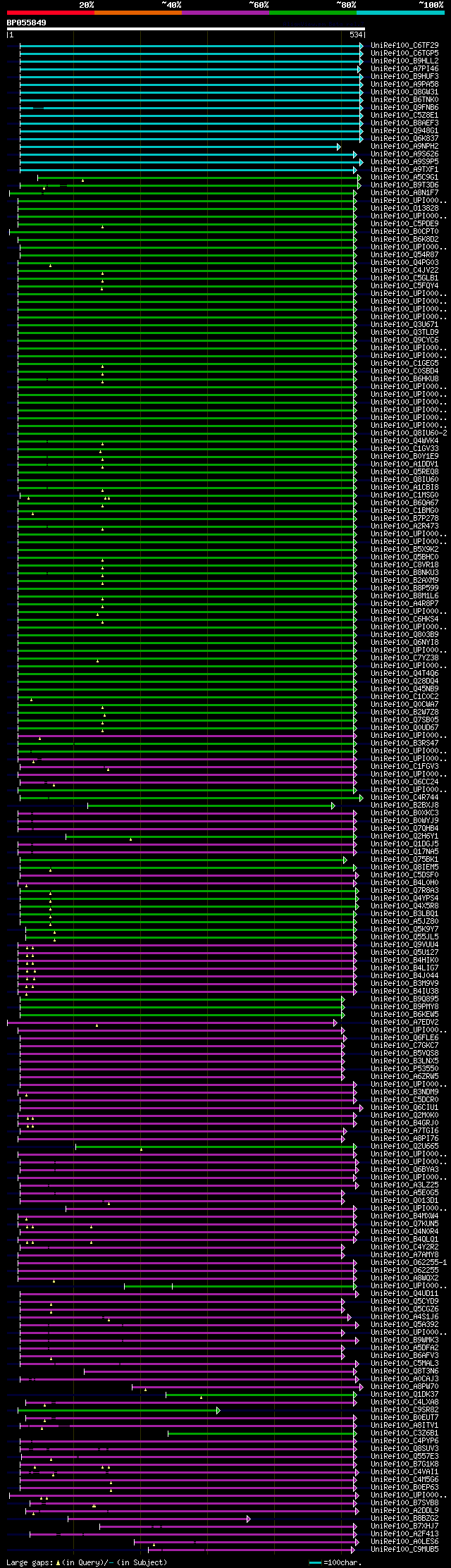Select subject UniRef100_Q75BK1
The height and width of the screenshot is (1568, 451).
click(404, 860)
